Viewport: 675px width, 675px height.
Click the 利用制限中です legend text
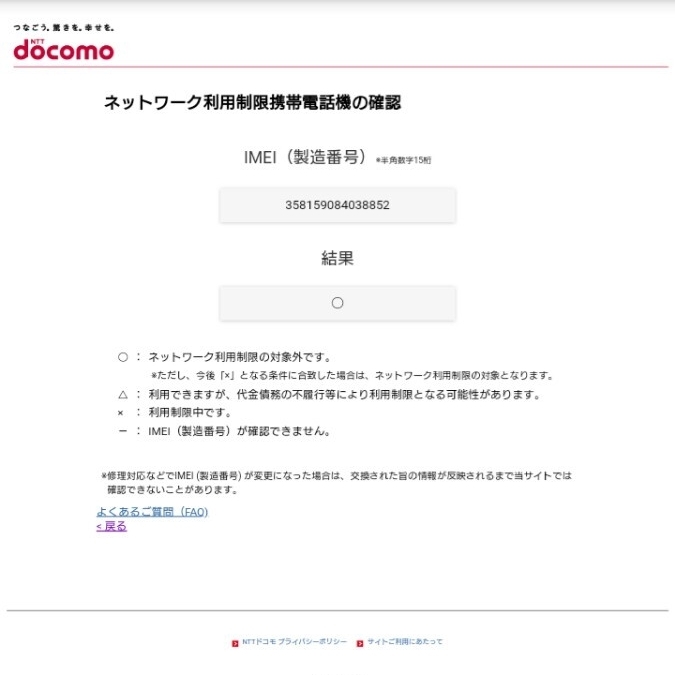coord(190,412)
